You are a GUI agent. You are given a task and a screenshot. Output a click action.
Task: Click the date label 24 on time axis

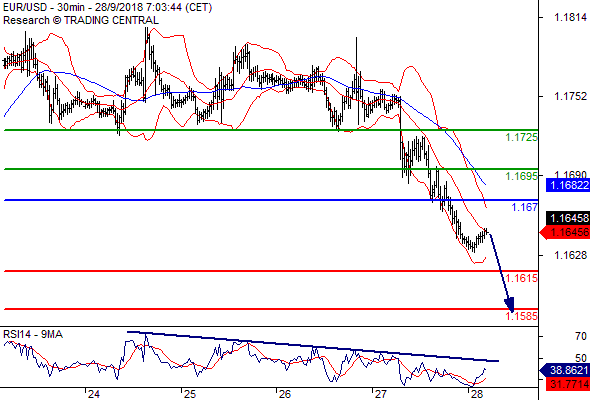(x=94, y=394)
